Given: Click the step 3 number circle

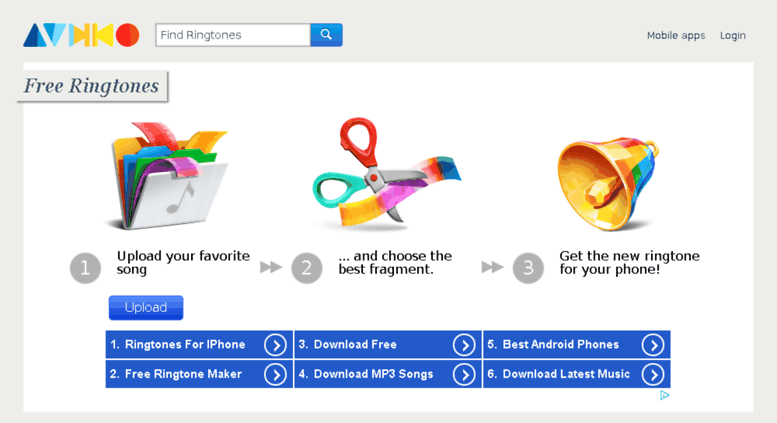Looking at the screenshot, I should 528,268.
